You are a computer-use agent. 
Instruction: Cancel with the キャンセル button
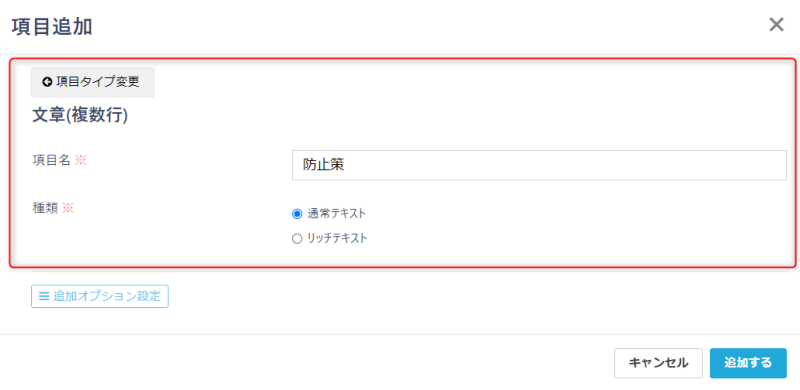click(x=658, y=363)
